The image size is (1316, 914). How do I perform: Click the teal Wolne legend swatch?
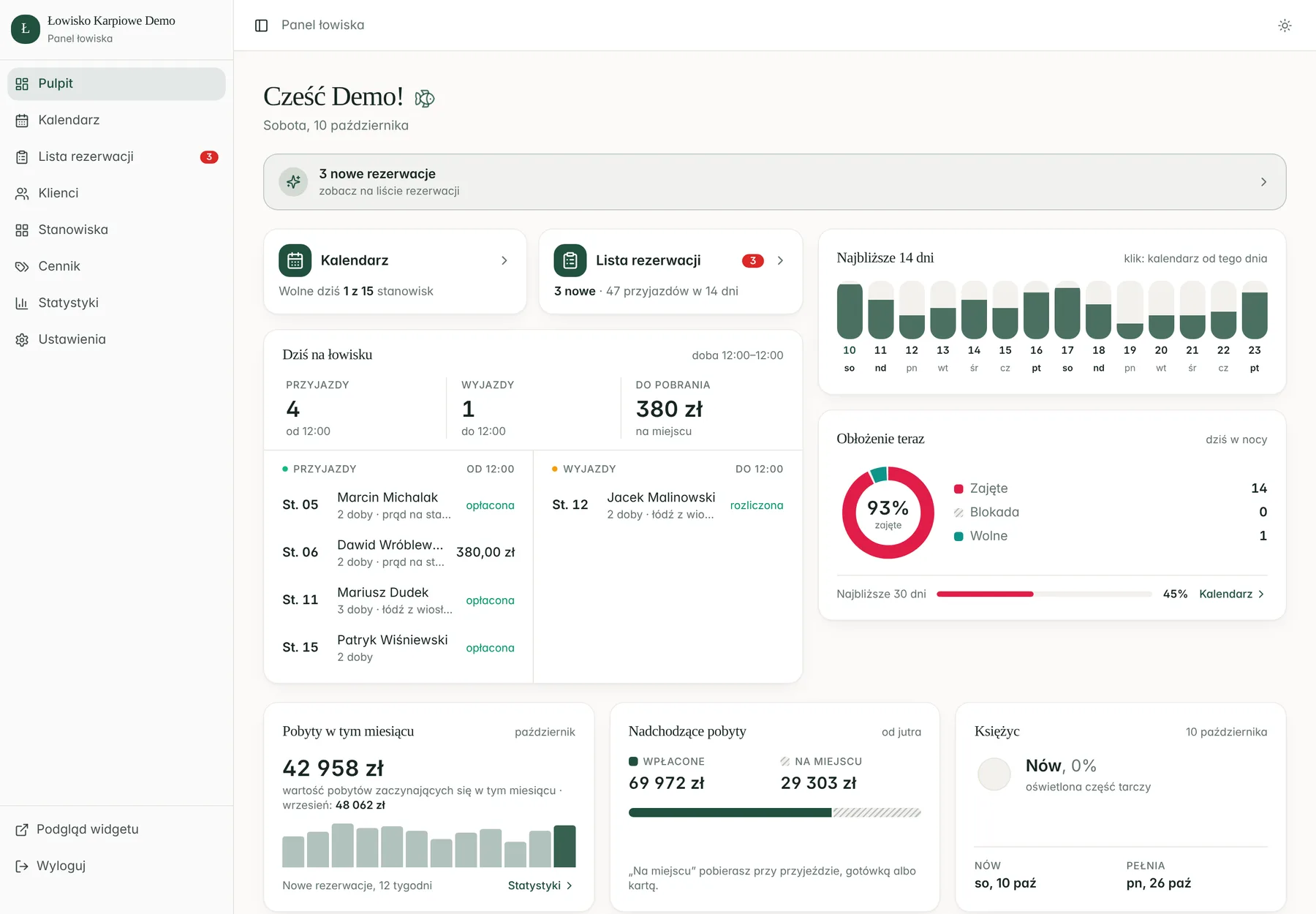[958, 537]
